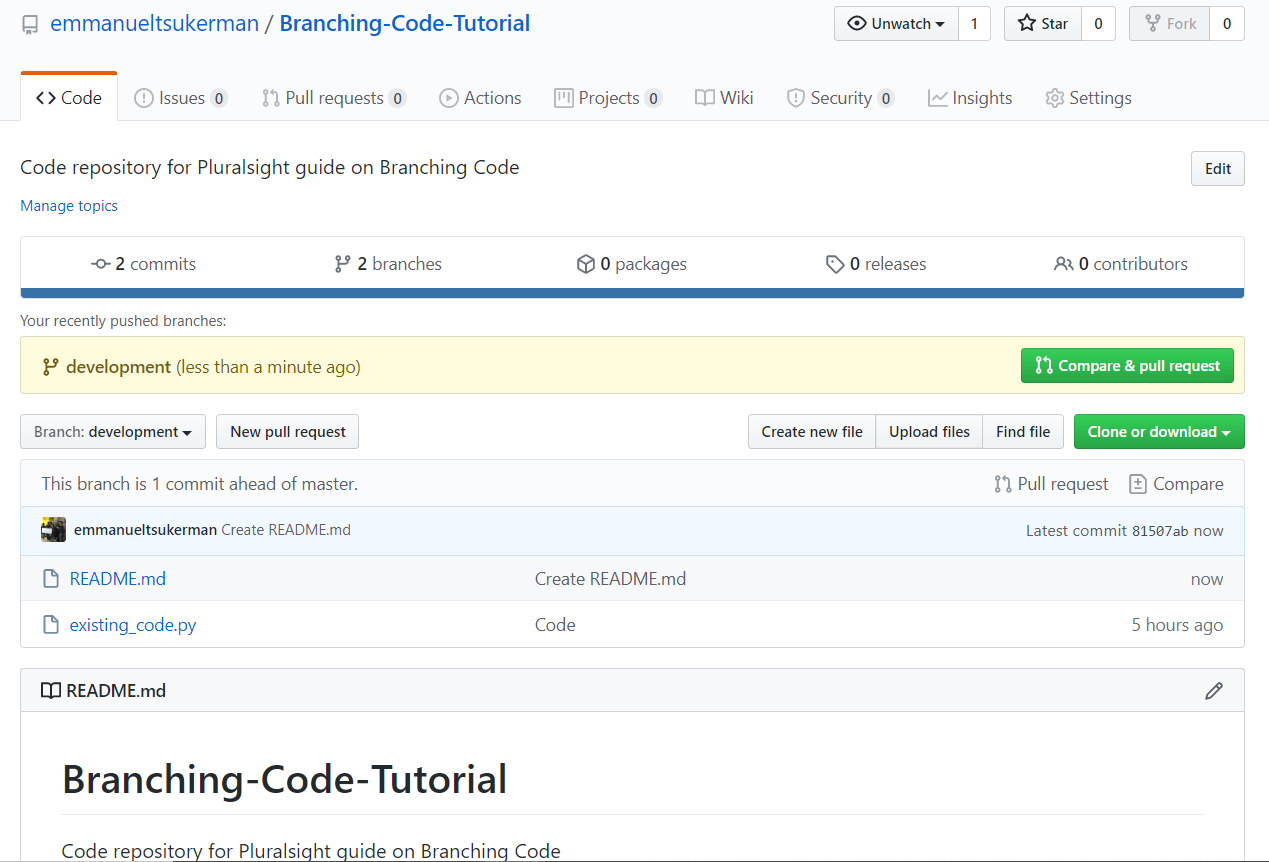The height and width of the screenshot is (862, 1269).
Task: Click the language bar under repository stats
Action: click(x=632, y=293)
